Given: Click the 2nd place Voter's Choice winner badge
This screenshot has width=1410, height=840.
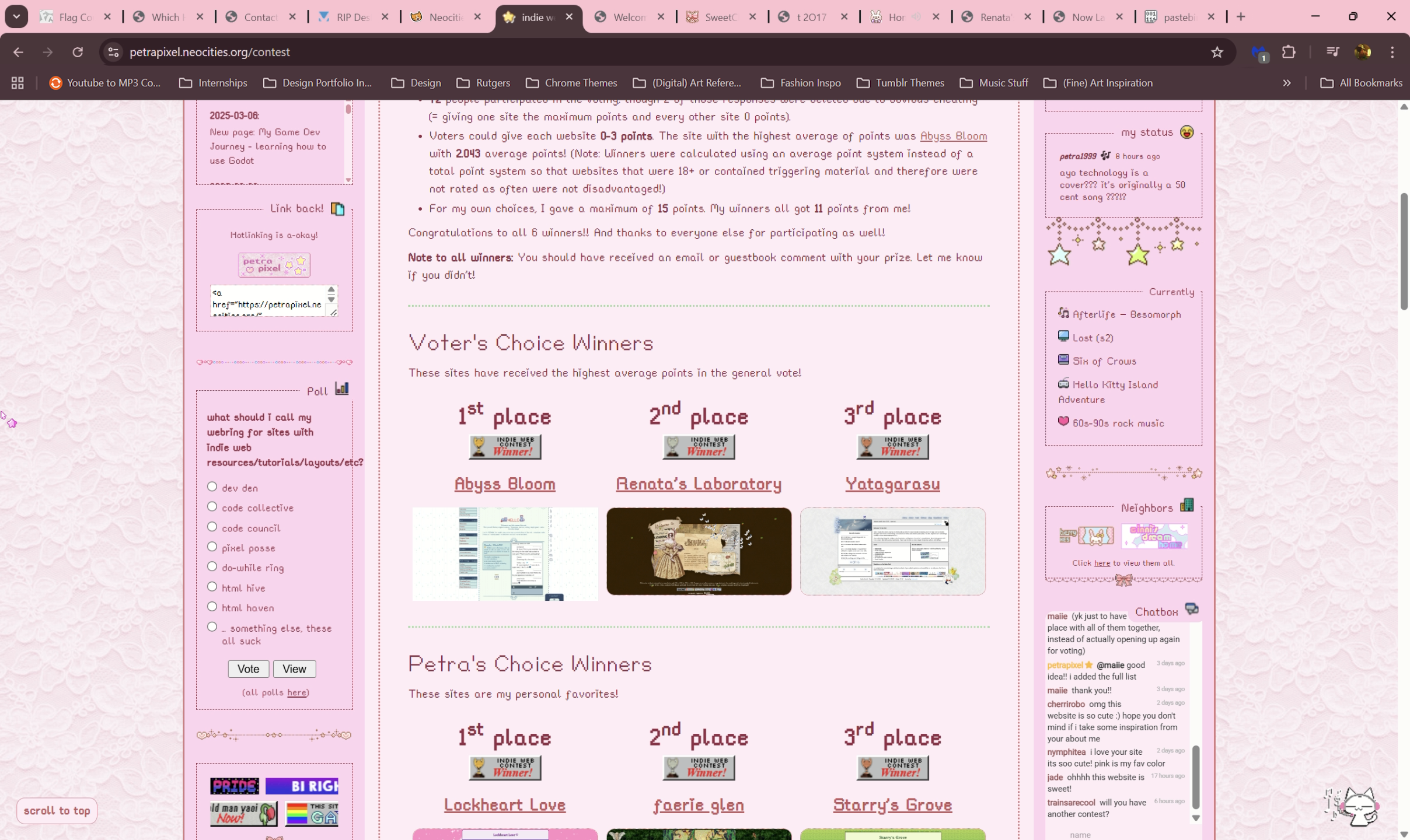Looking at the screenshot, I should click(699, 447).
